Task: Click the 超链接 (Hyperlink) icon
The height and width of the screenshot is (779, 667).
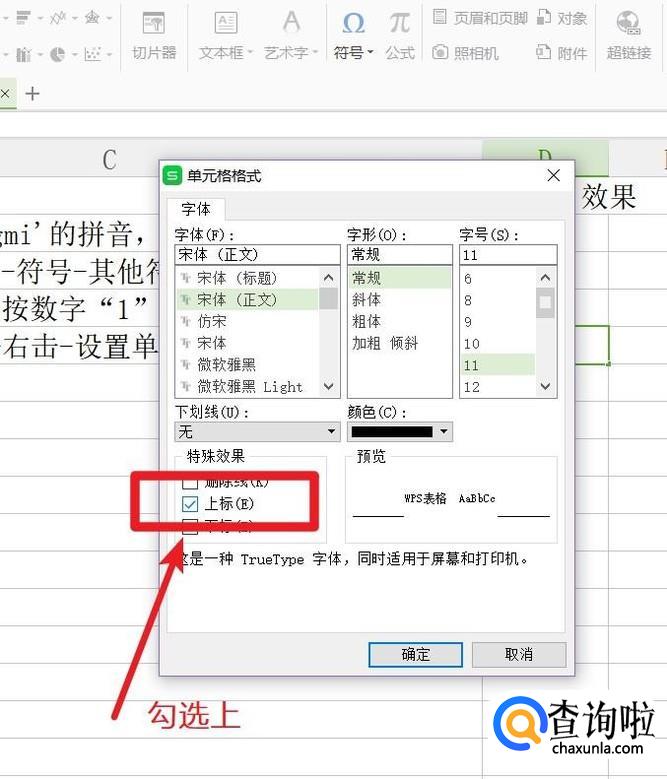Action: point(628,23)
